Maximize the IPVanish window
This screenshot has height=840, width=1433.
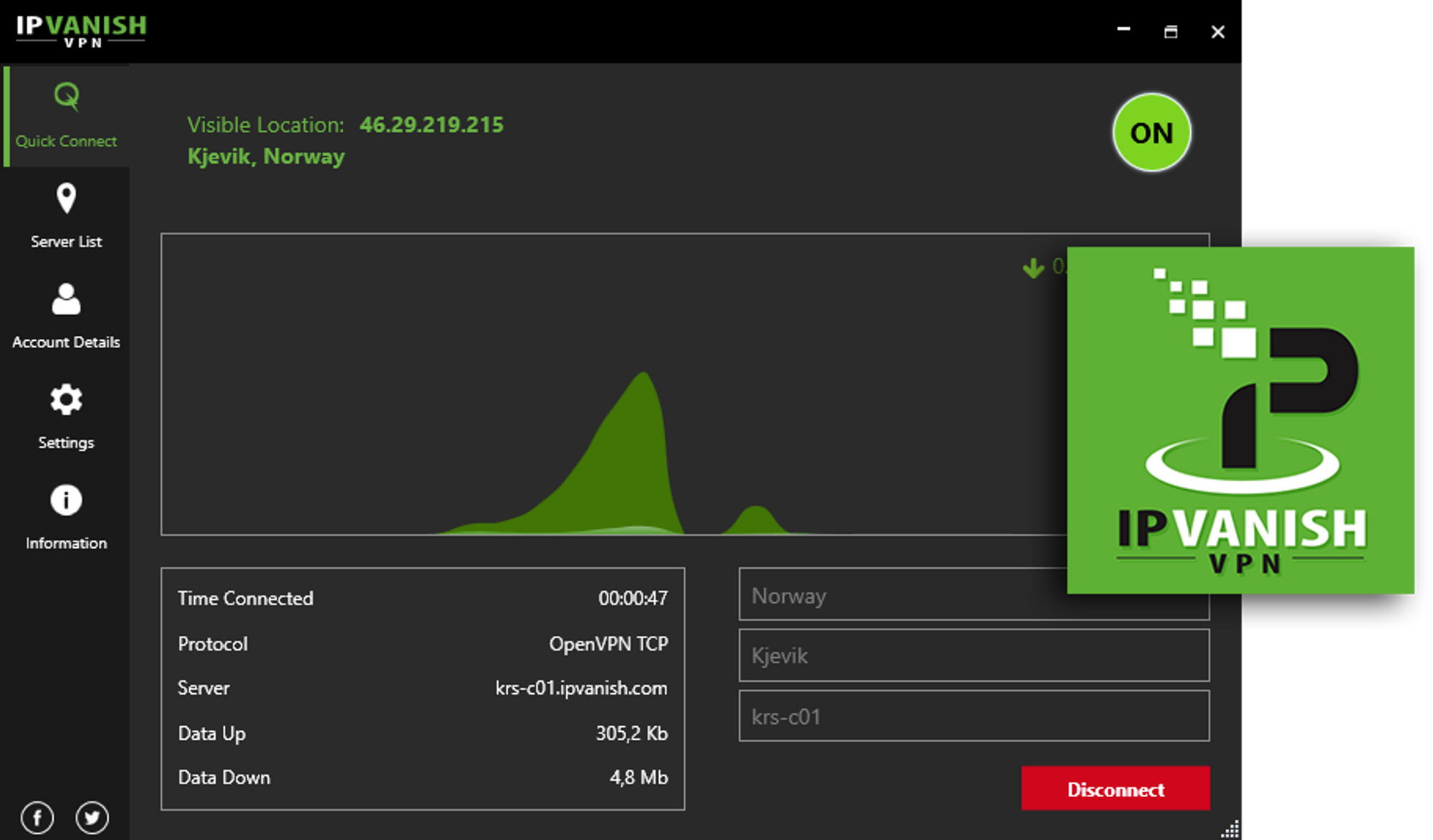point(1171,32)
